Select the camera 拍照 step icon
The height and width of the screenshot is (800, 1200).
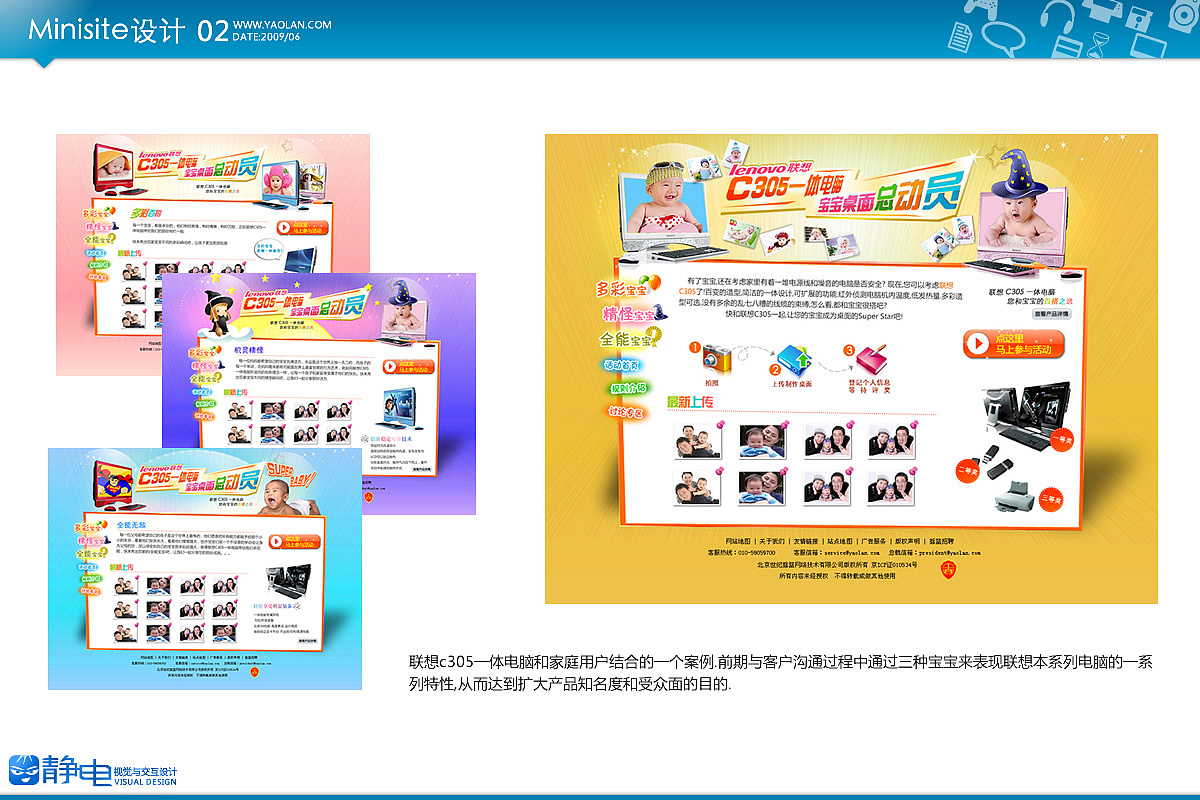pos(716,357)
